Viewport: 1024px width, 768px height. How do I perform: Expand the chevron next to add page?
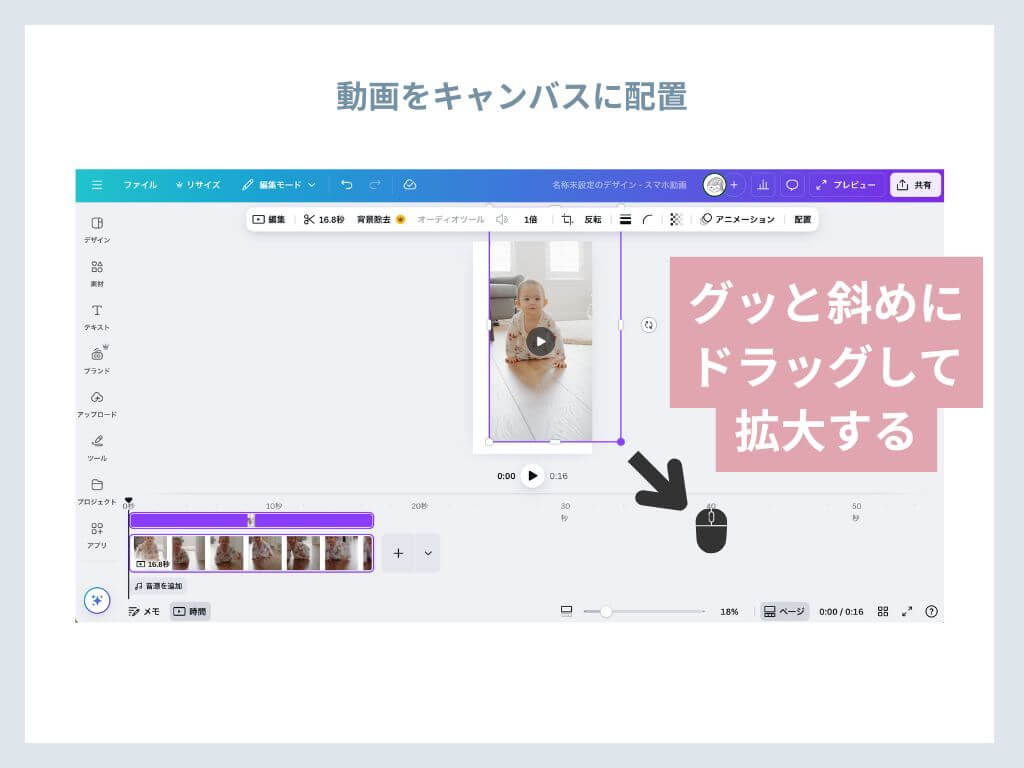point(427,553)
